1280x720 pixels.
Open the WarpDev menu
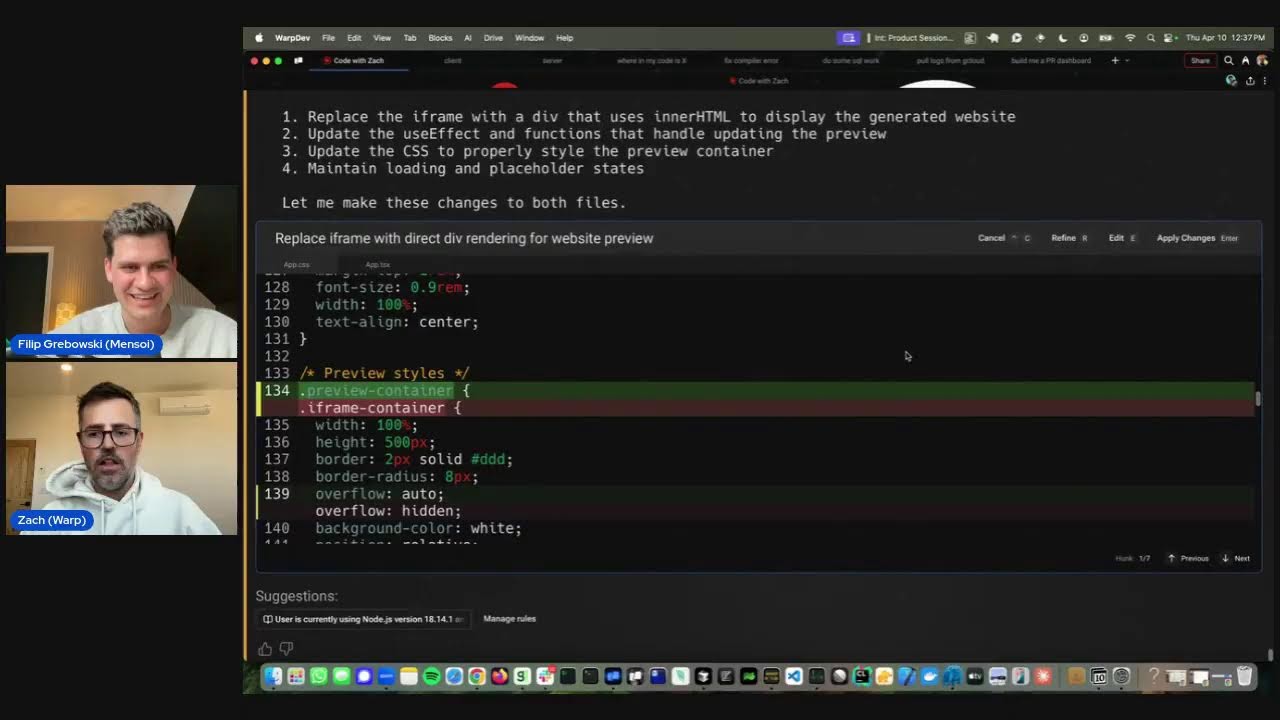pyautogui.click(x=292, y=38)
